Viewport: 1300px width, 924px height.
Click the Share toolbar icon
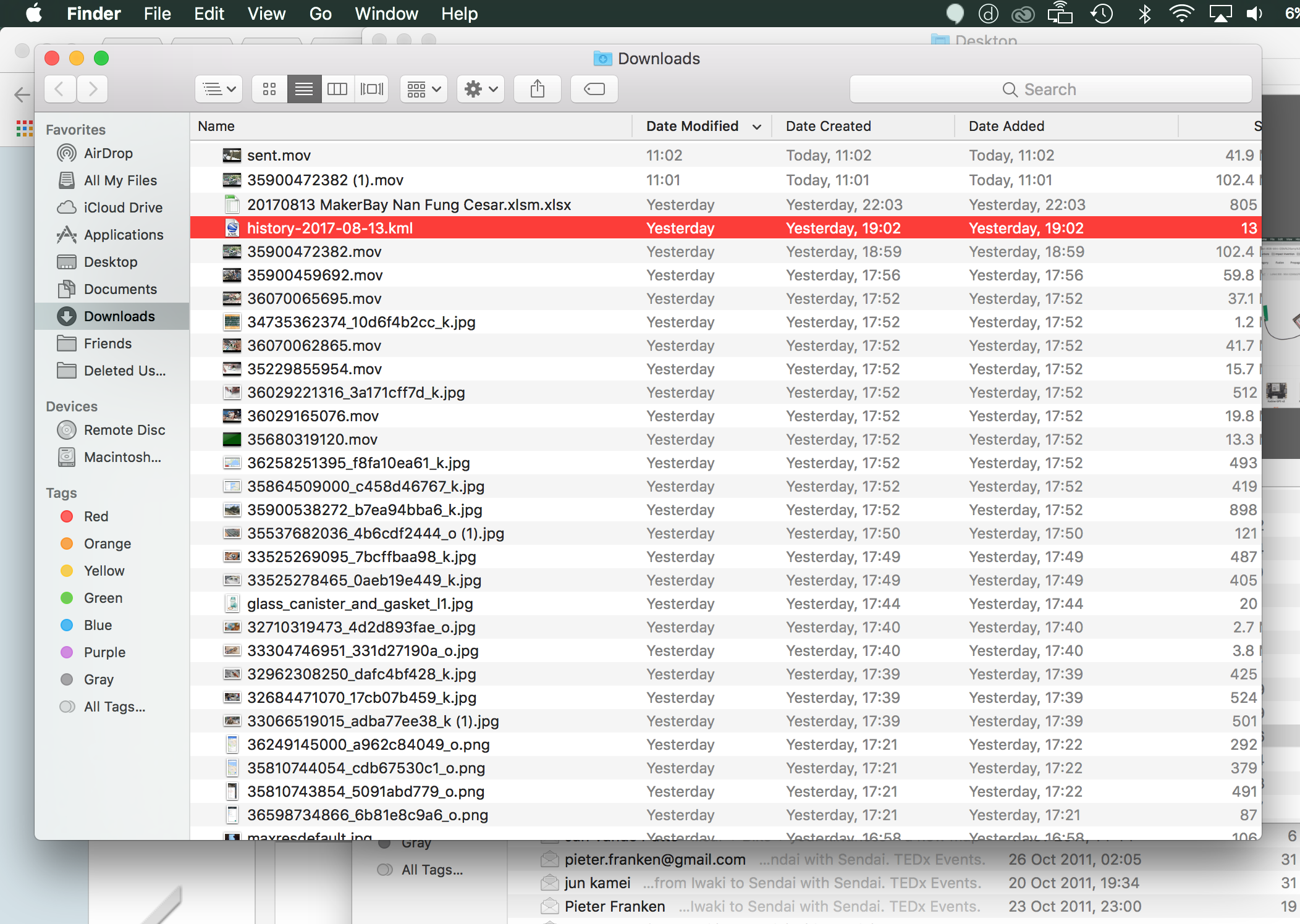point(538,90)
